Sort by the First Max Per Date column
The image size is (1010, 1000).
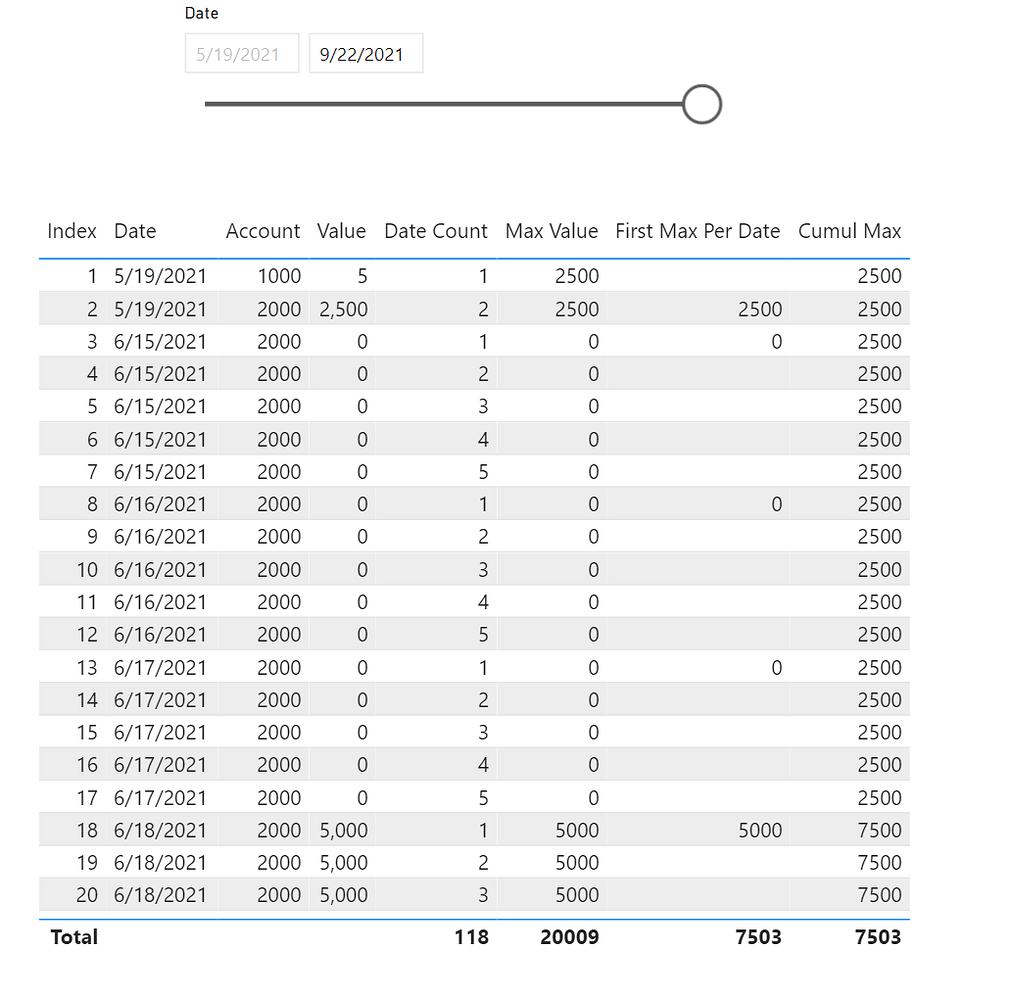[696, 231]
